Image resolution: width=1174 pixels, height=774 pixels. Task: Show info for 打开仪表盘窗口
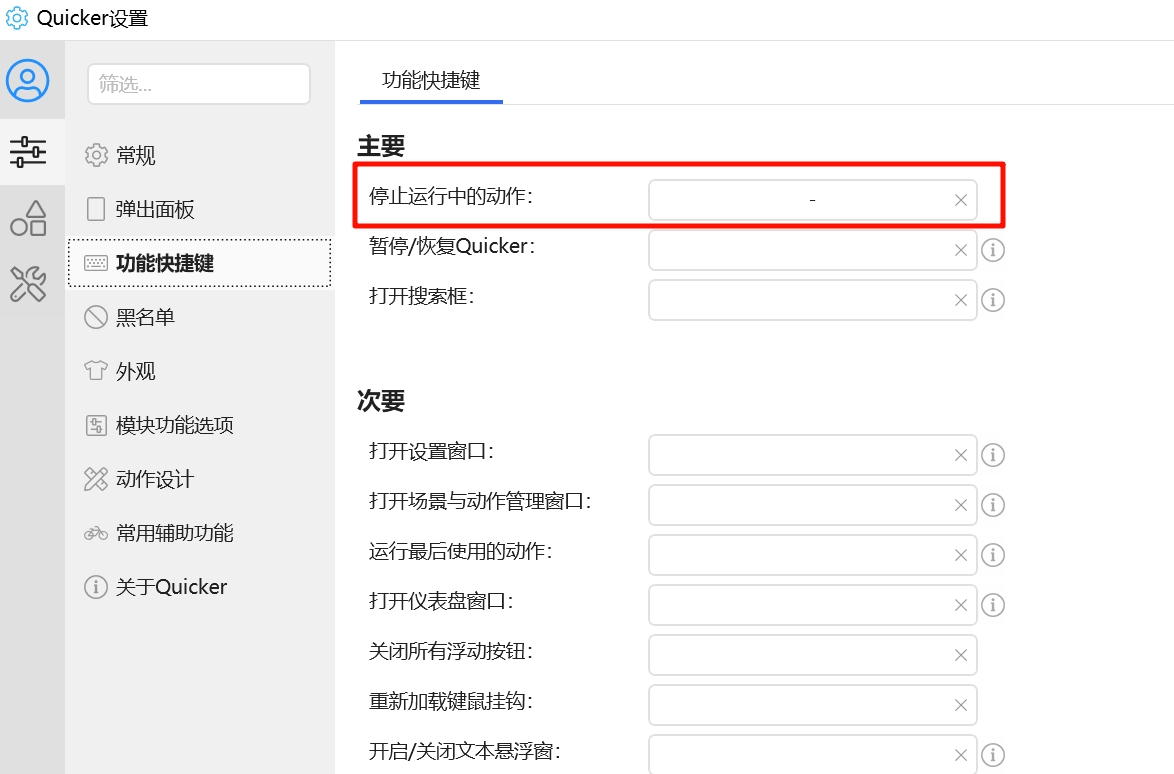(x=993, y=605)
